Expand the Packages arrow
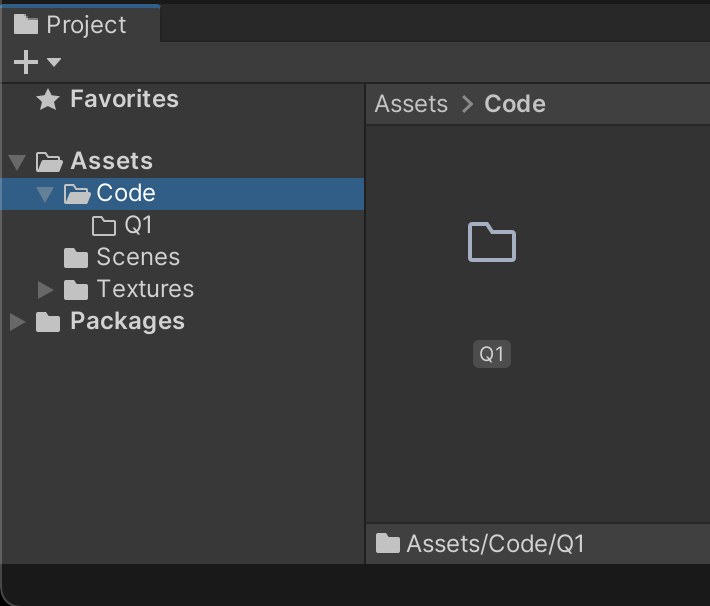Screen dimensions: 710x606 pyautogui.click(x=17, y=321)
